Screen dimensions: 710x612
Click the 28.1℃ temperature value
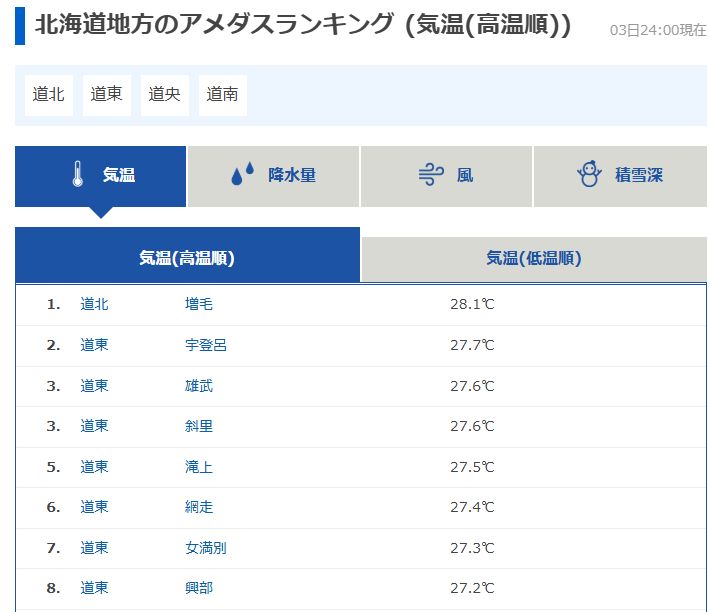click(x=472, y=304)
